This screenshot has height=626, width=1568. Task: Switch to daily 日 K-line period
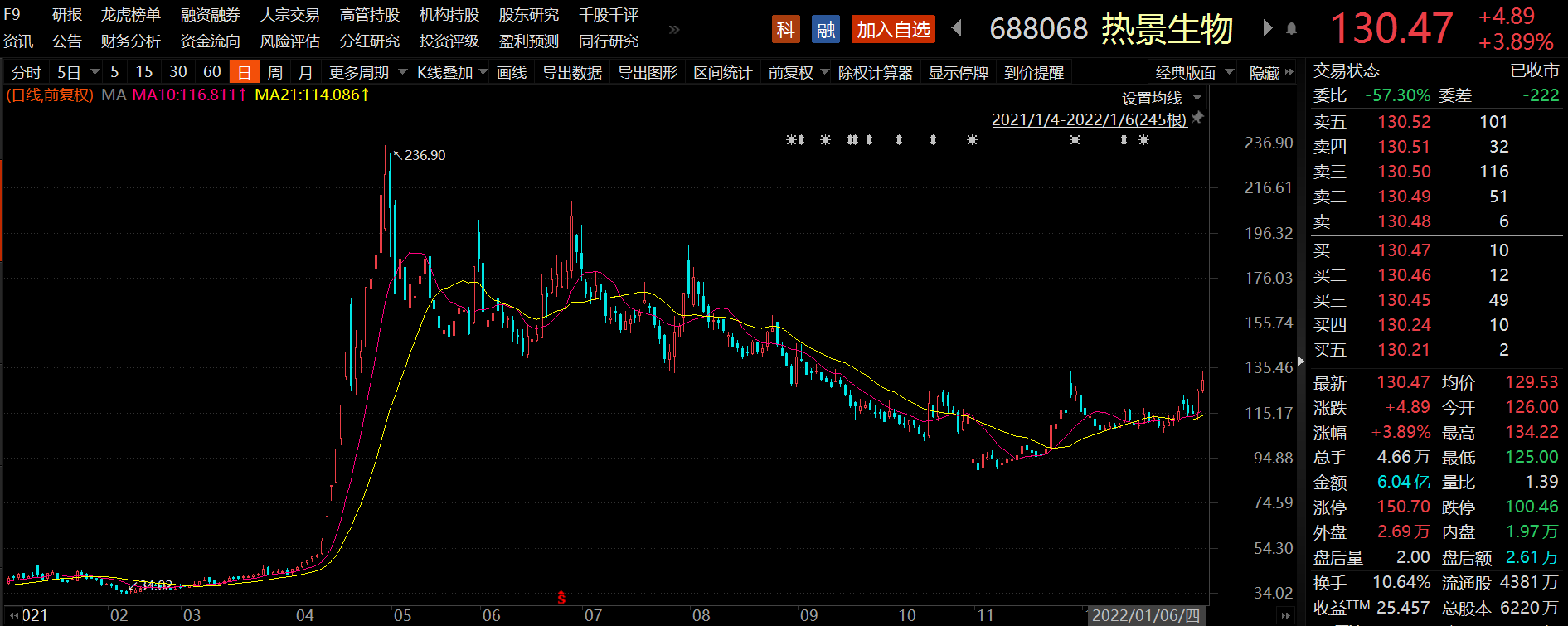coord(244,73)
